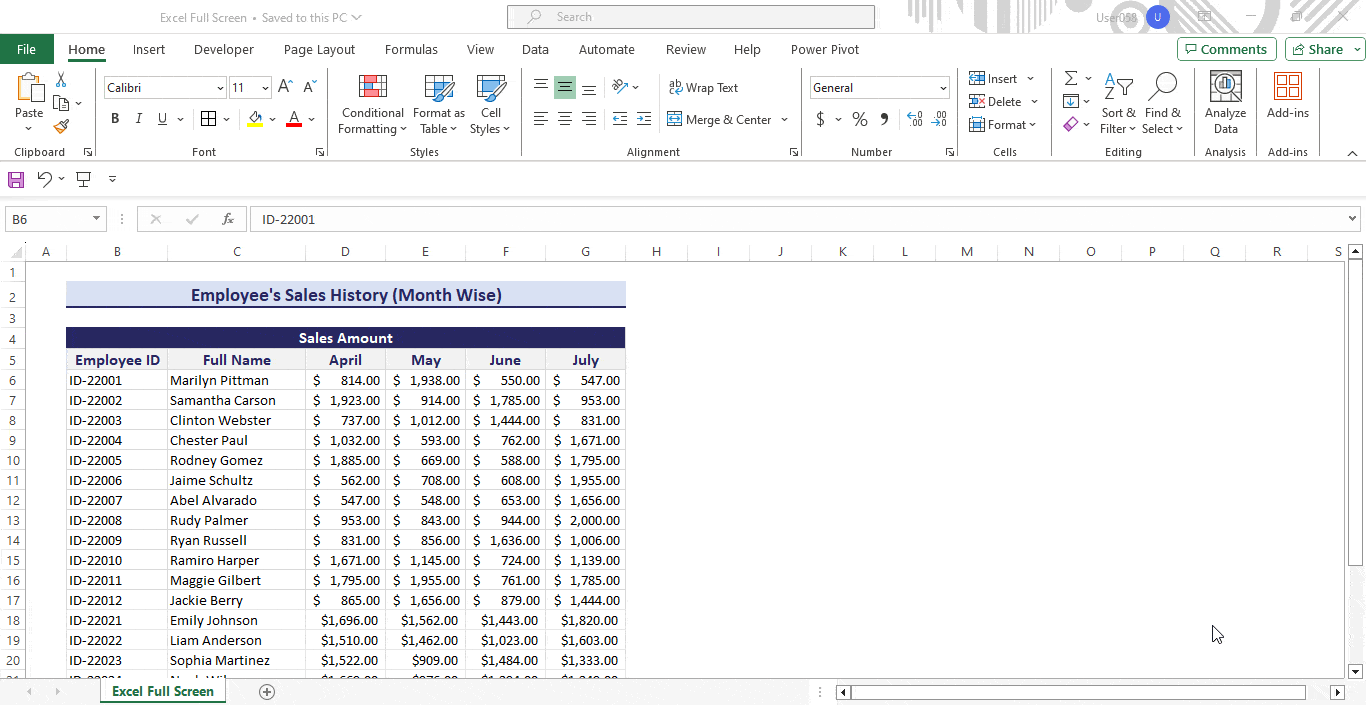The width and height of the screenshot is (1366, 705).
Task: Toggle Italic formatting
Action: [139, 119]
